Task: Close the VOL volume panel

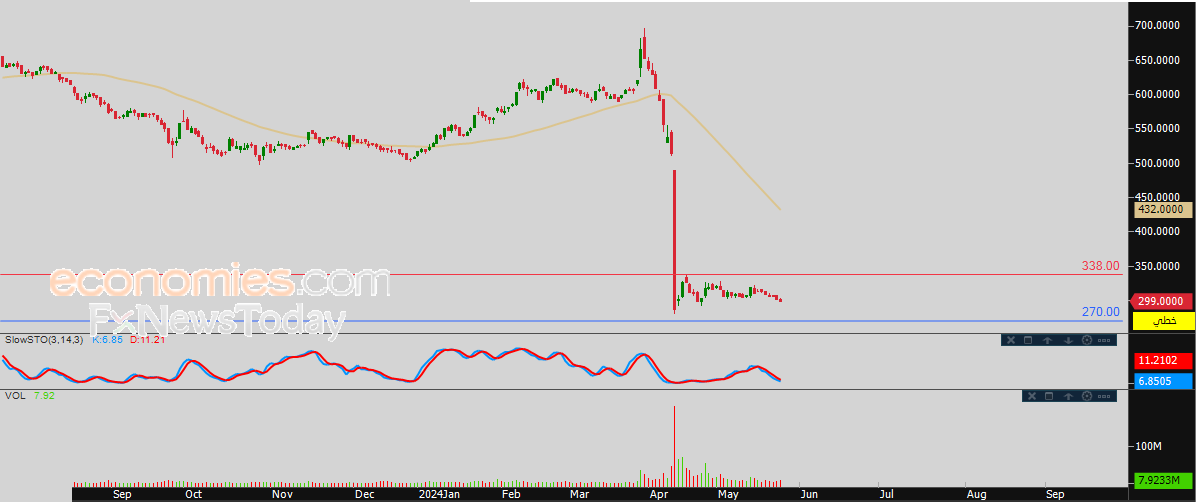Action: (1031, 396)
